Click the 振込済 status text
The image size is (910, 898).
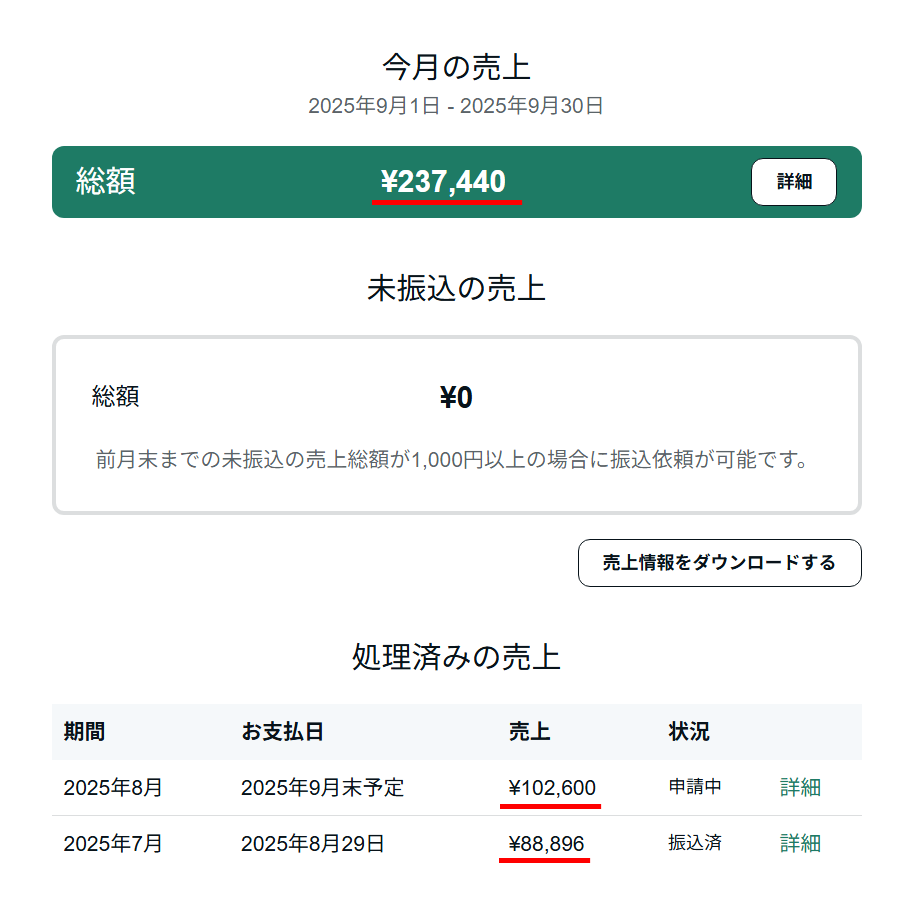[x=695, y=843]
